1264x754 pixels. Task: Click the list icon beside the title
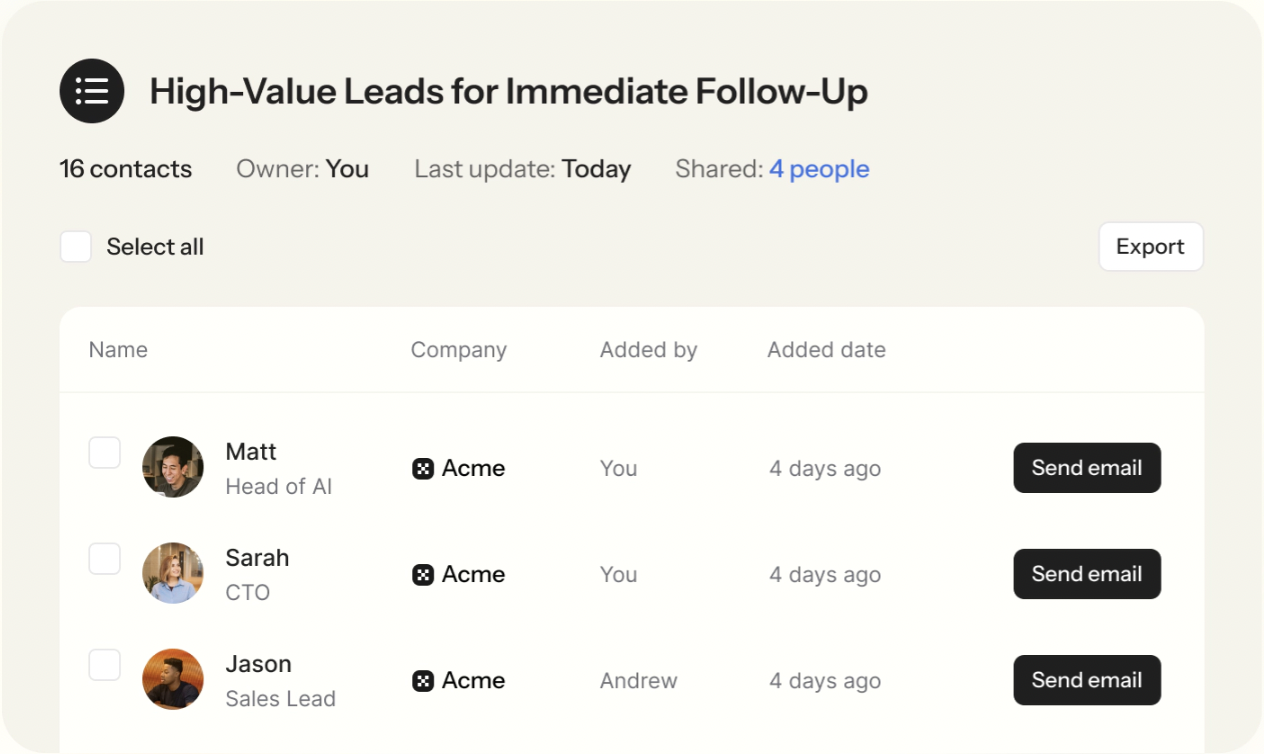tap(92, 91)
